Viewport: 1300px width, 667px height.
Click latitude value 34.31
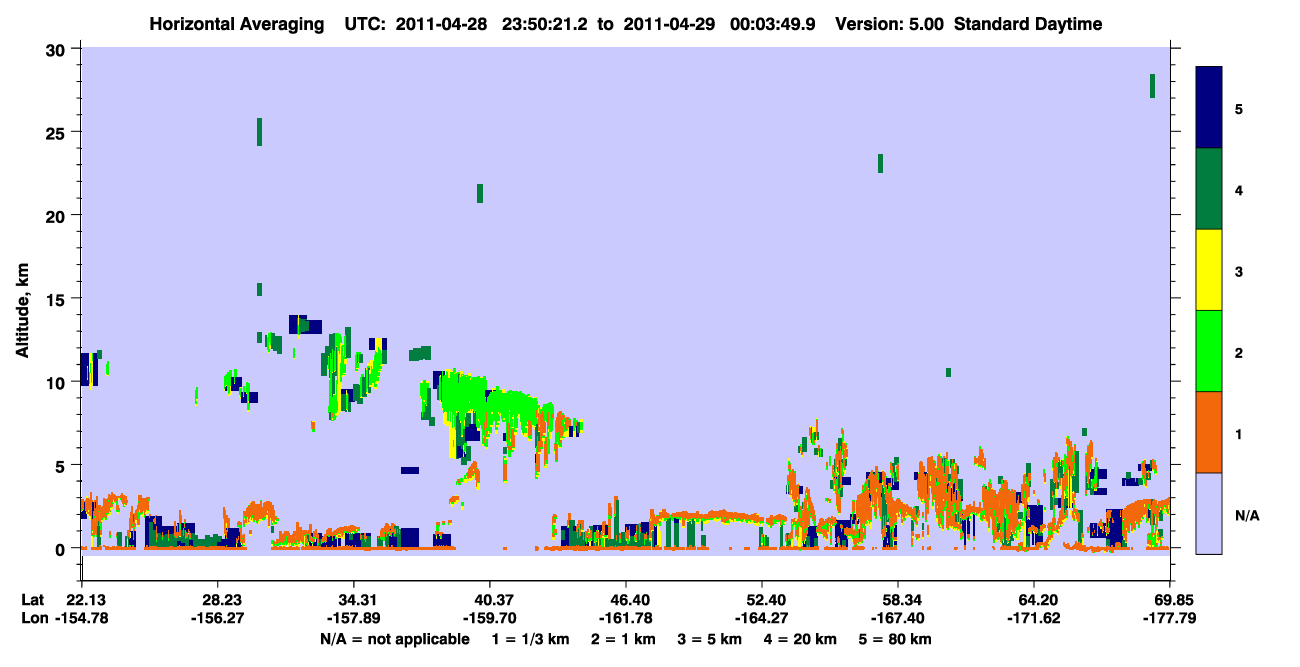point(354,600)
